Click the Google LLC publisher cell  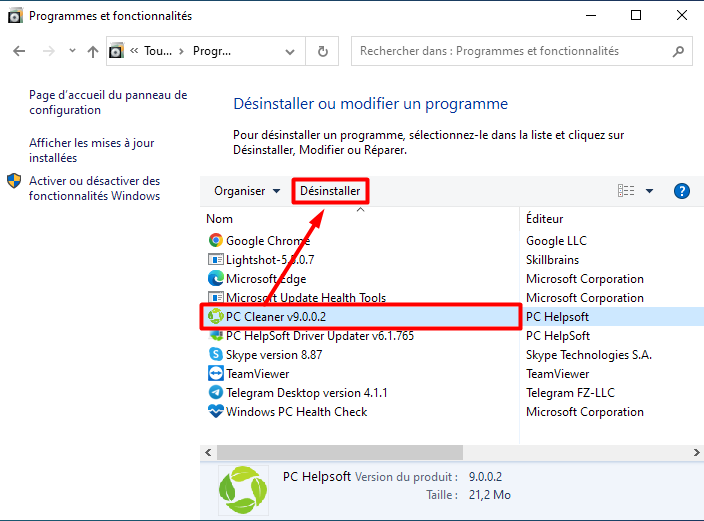point(556,241)
